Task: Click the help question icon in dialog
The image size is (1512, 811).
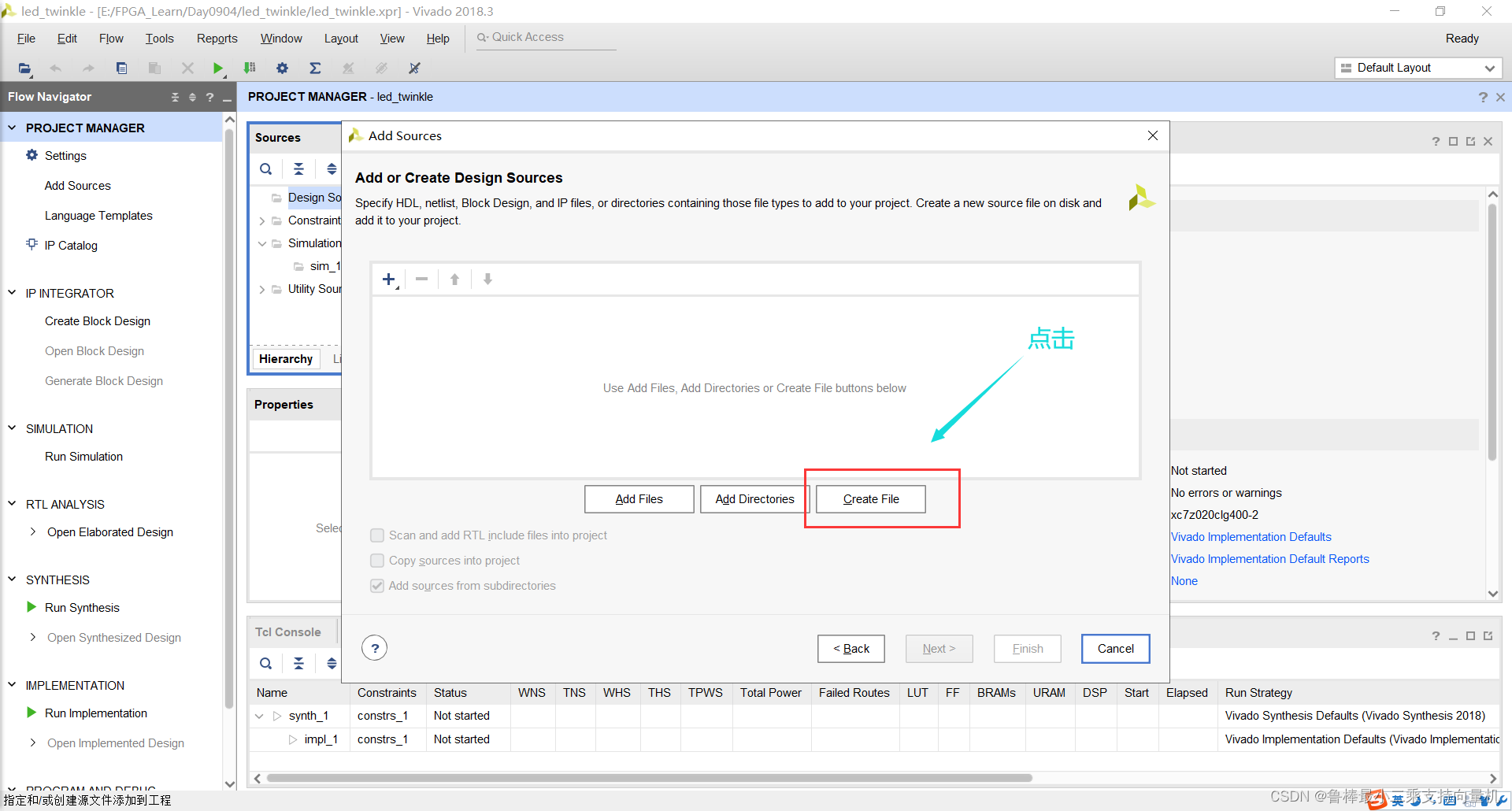Action: tap(375, 649)
